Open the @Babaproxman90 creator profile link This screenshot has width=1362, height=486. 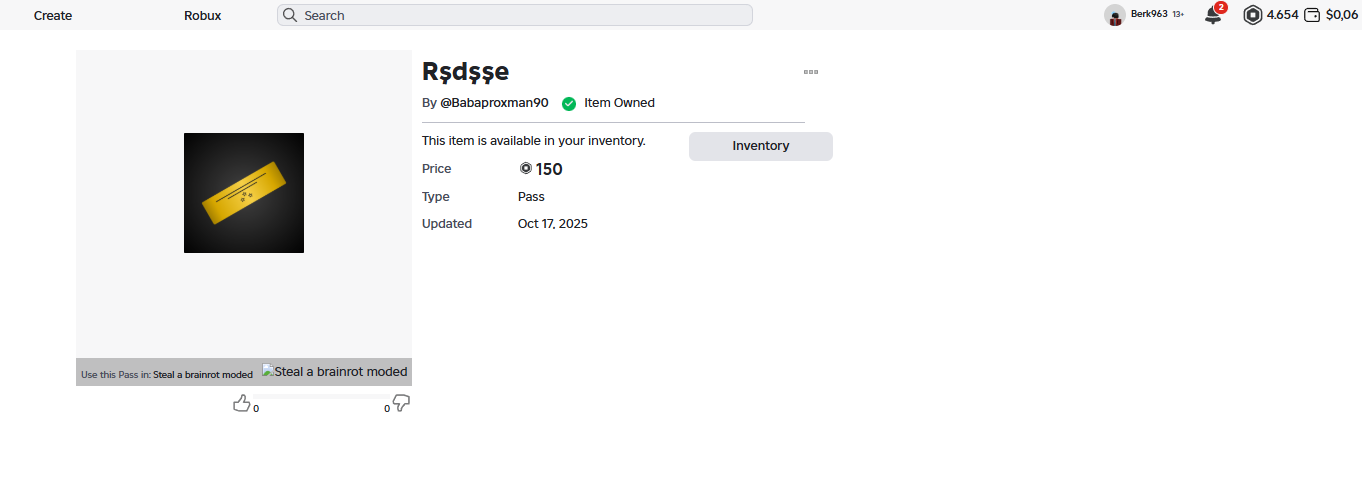[494, 103]
